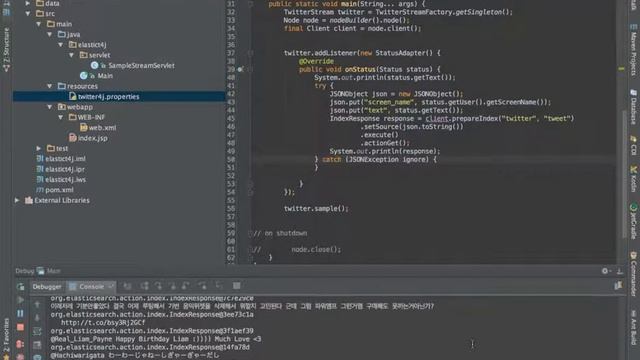Open the Commander tool window

click(633, 274)
